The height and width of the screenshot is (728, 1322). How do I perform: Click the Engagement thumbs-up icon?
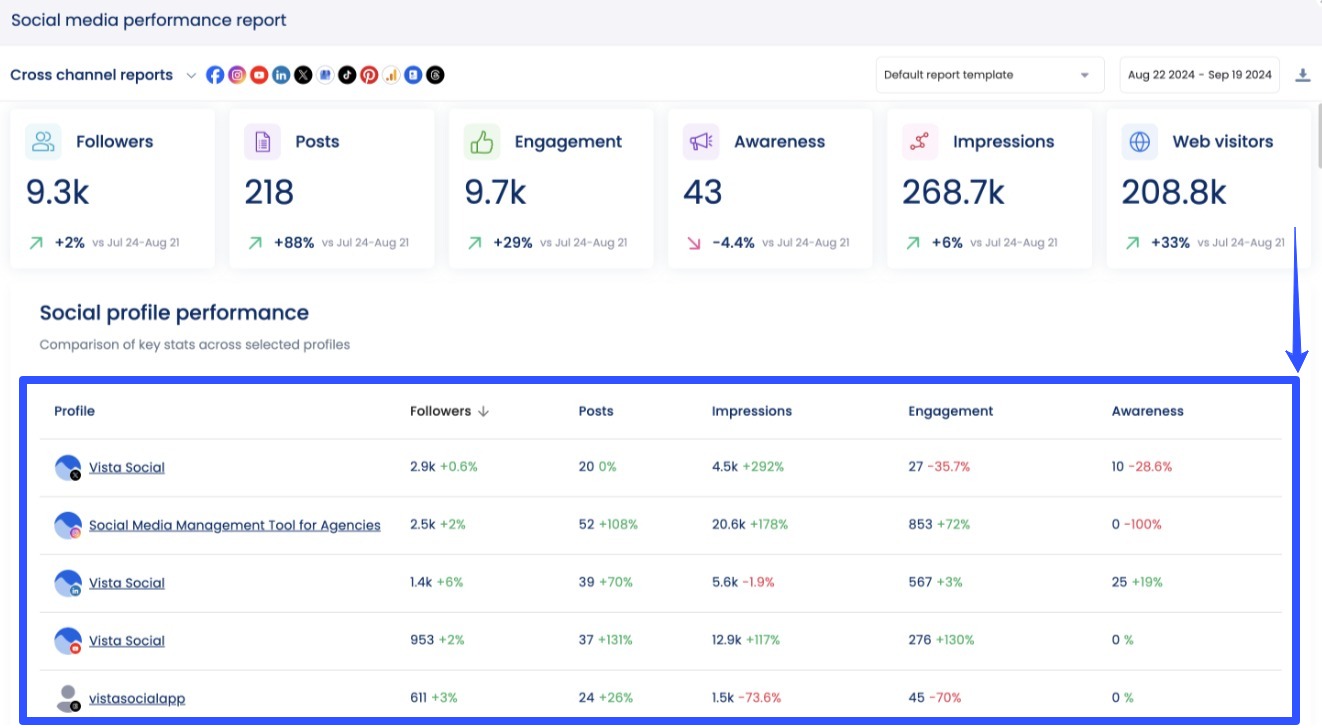pyautogui.click(x=481, y=141)
